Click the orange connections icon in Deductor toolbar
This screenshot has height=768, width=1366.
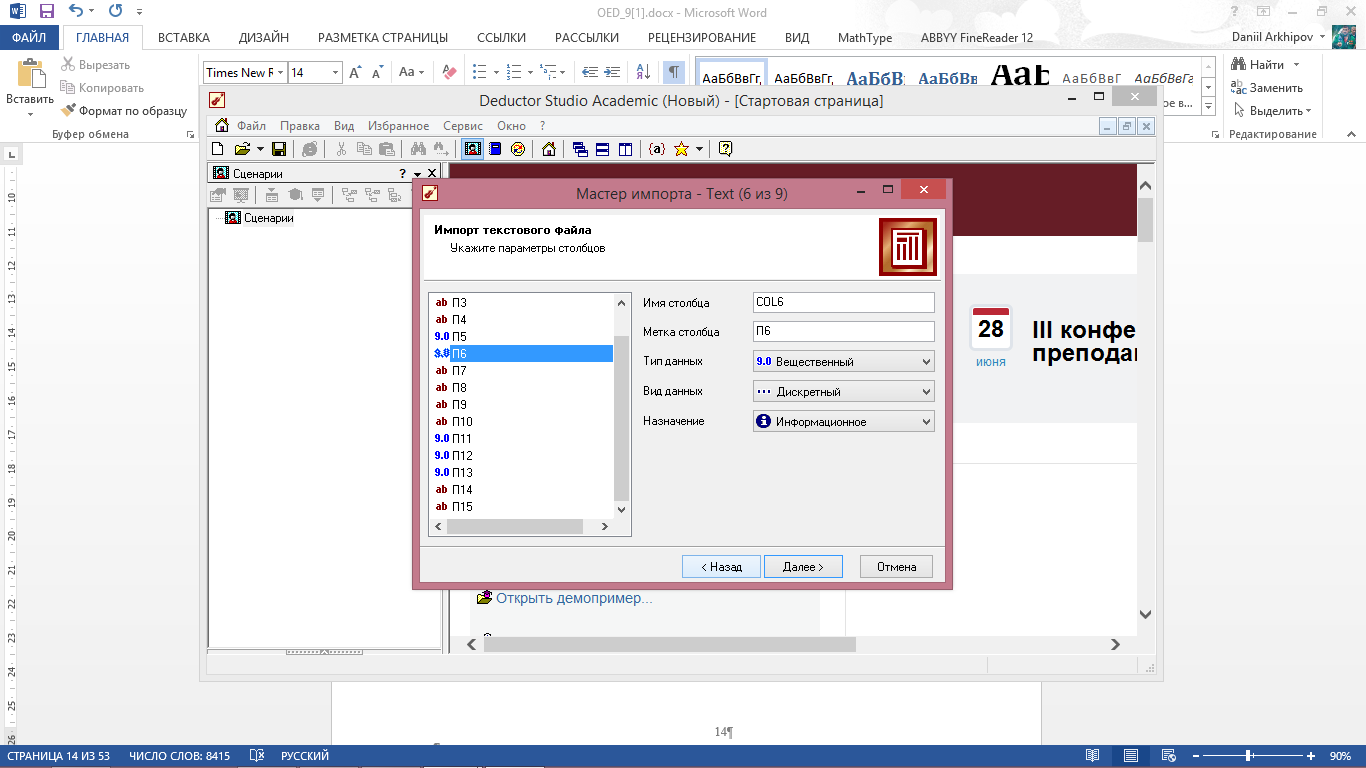[517, 149]
